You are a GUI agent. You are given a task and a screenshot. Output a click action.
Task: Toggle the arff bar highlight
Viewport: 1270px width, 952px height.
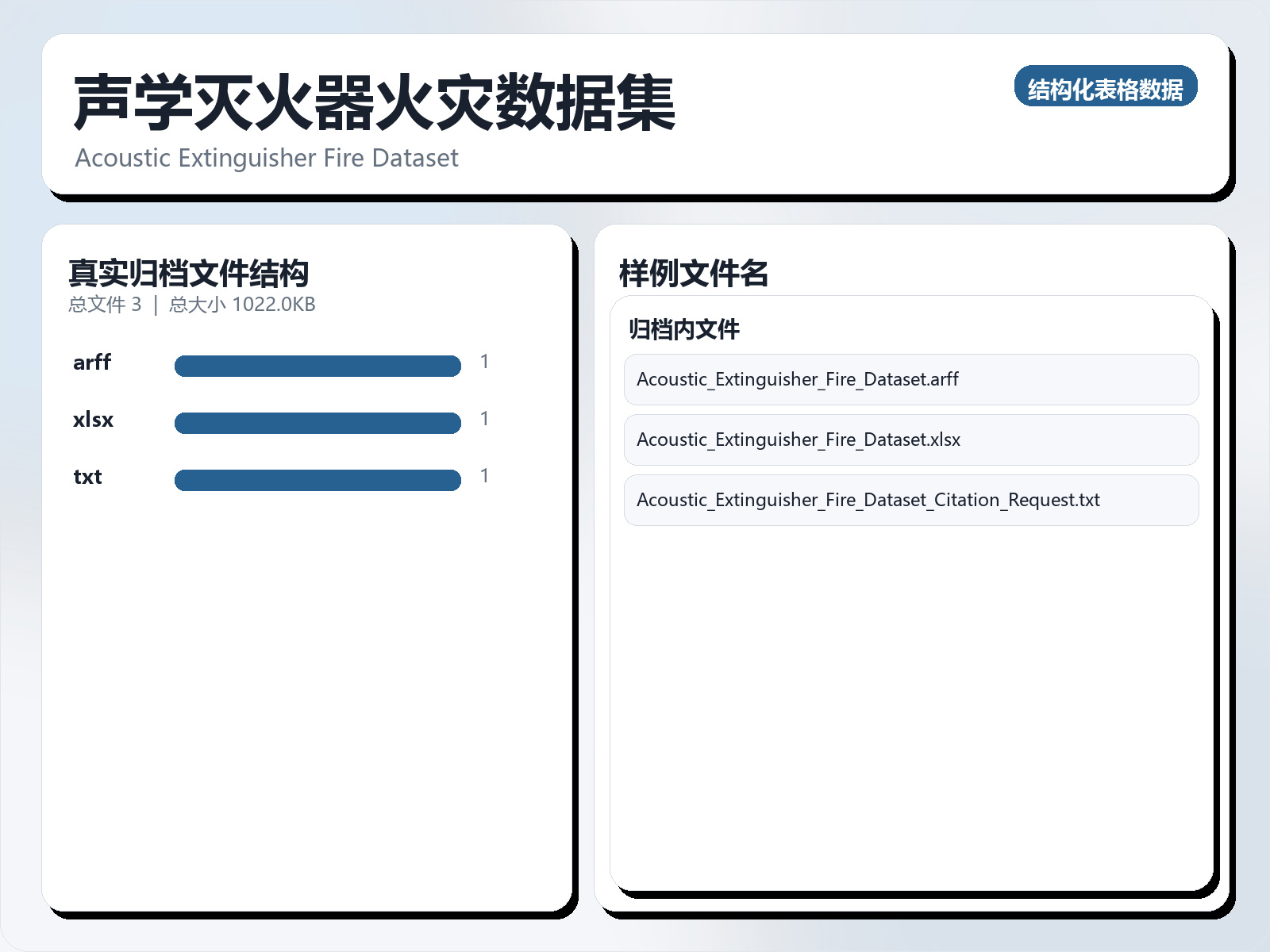click(x=317, y=366)
